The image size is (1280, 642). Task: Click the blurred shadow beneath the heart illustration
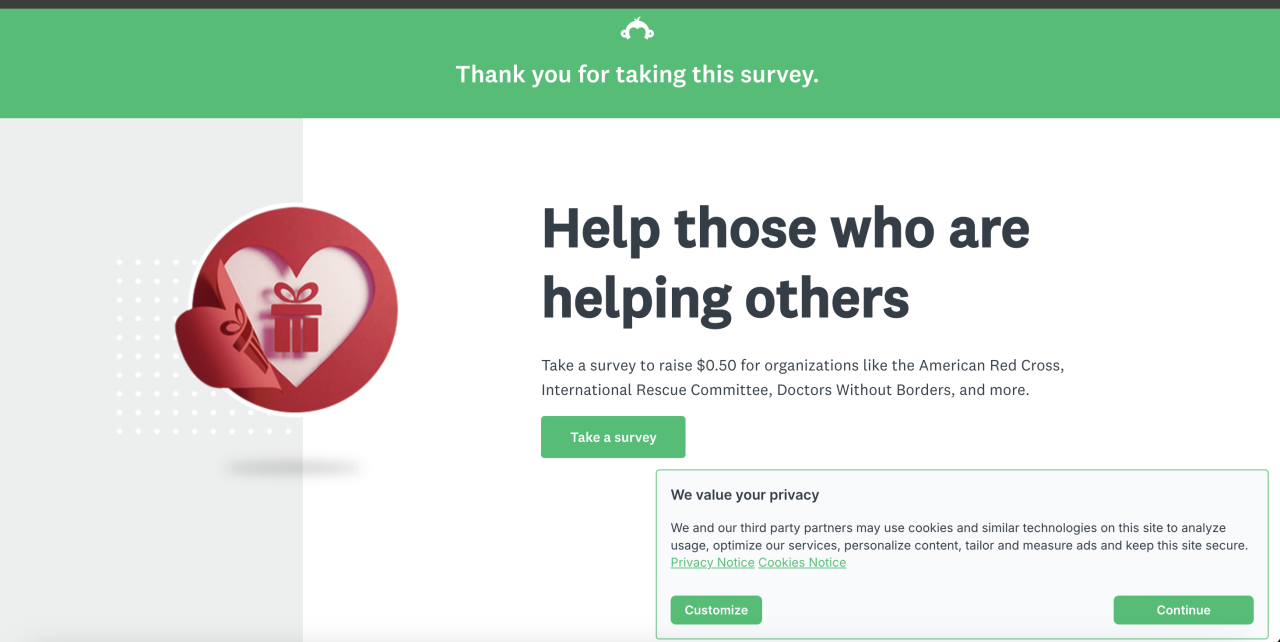click(x=292, y=467)
